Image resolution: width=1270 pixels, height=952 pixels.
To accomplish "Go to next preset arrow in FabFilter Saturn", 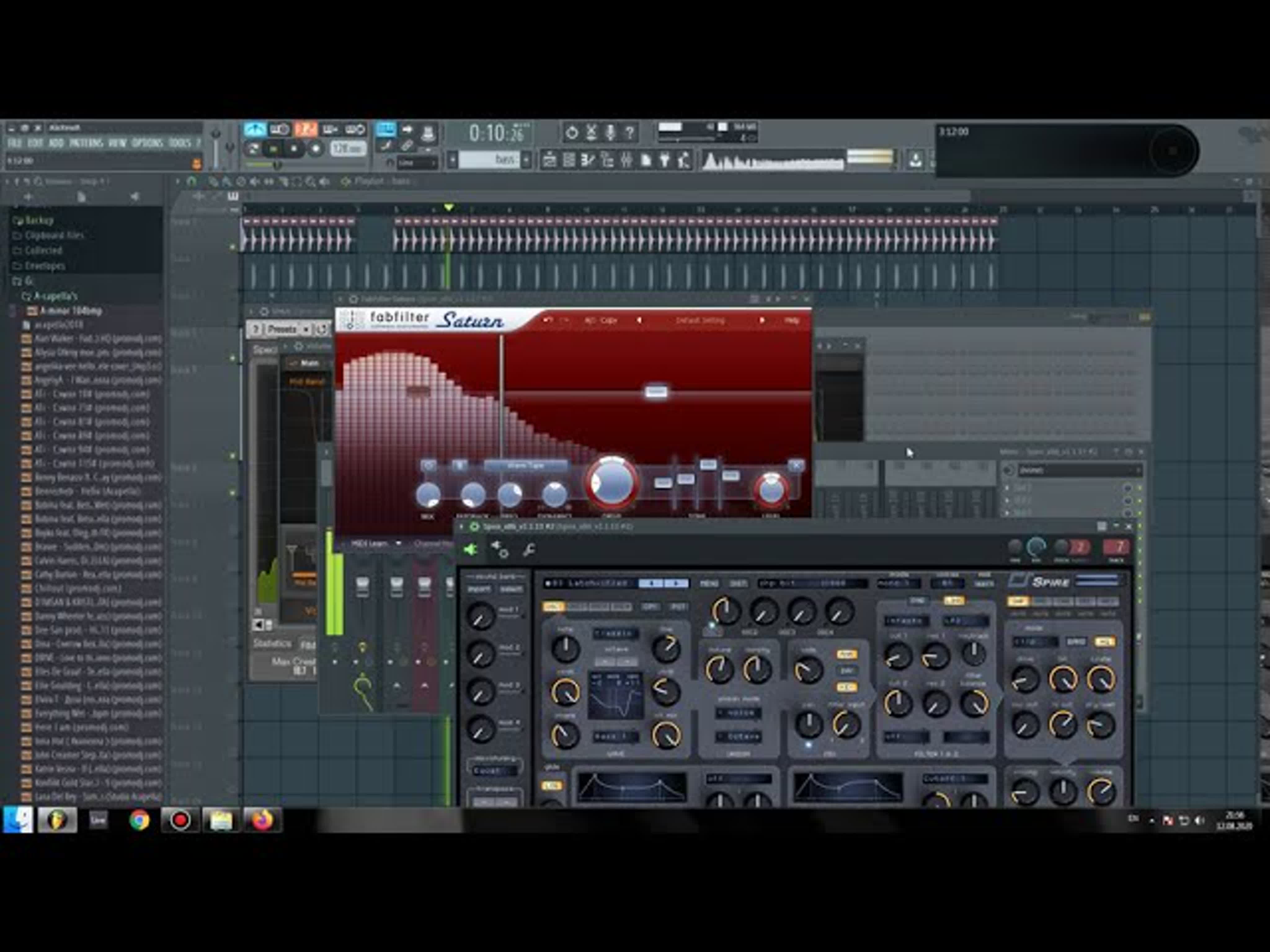I will pos(762,320).
